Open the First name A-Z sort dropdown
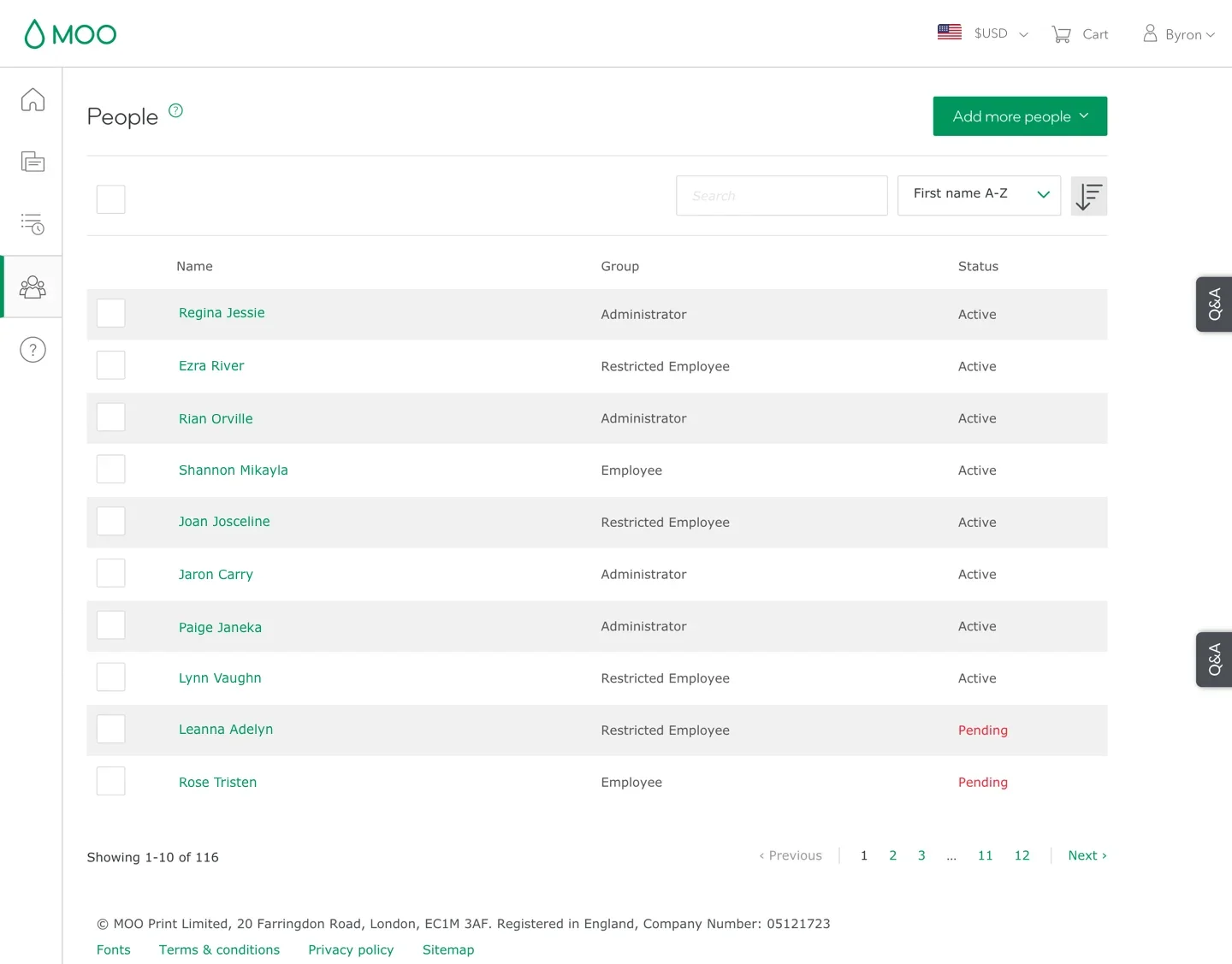1232x964 pixels. tap(979, 195)
